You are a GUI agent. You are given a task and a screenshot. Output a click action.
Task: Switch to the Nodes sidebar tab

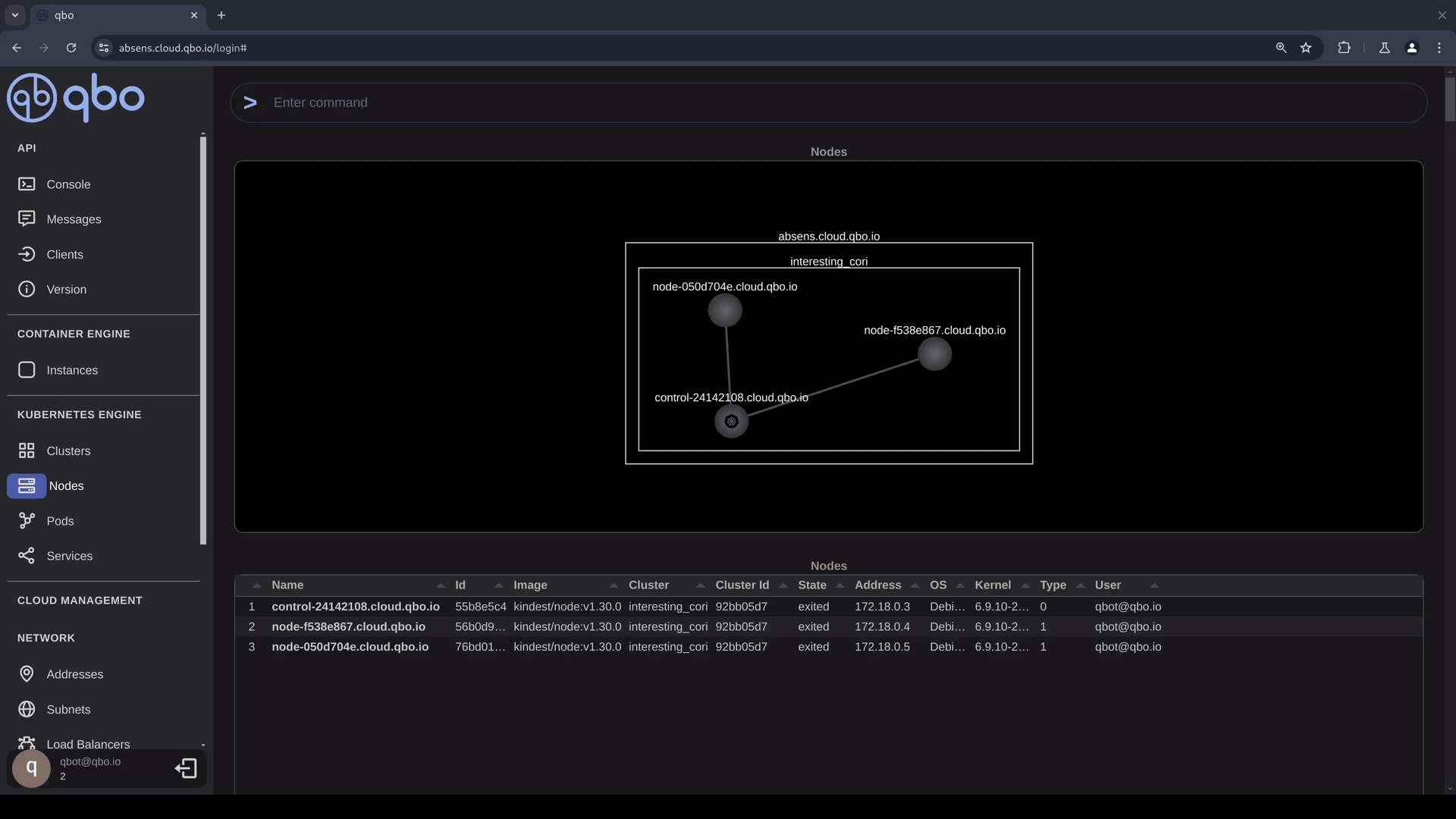tap(67, 485)
